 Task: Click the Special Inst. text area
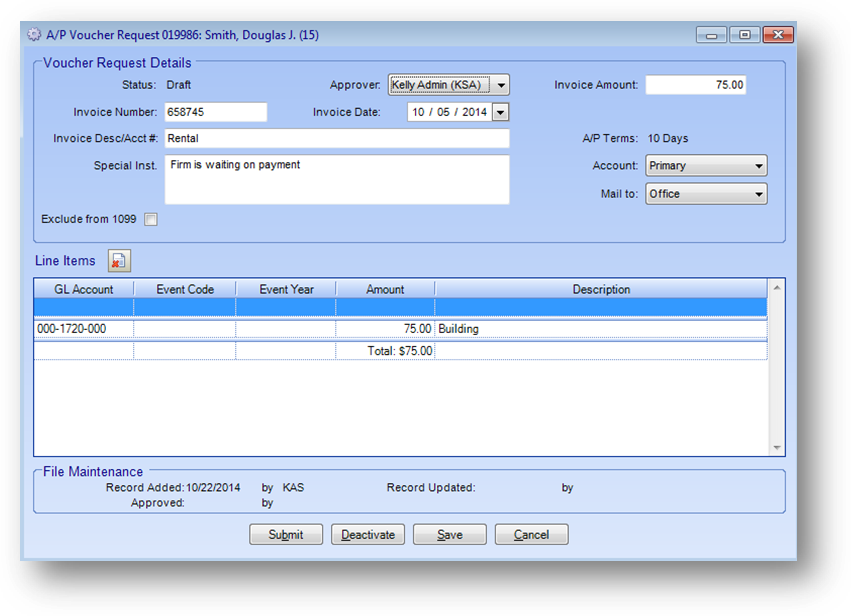pyautogui.click(x=337, y=180)
